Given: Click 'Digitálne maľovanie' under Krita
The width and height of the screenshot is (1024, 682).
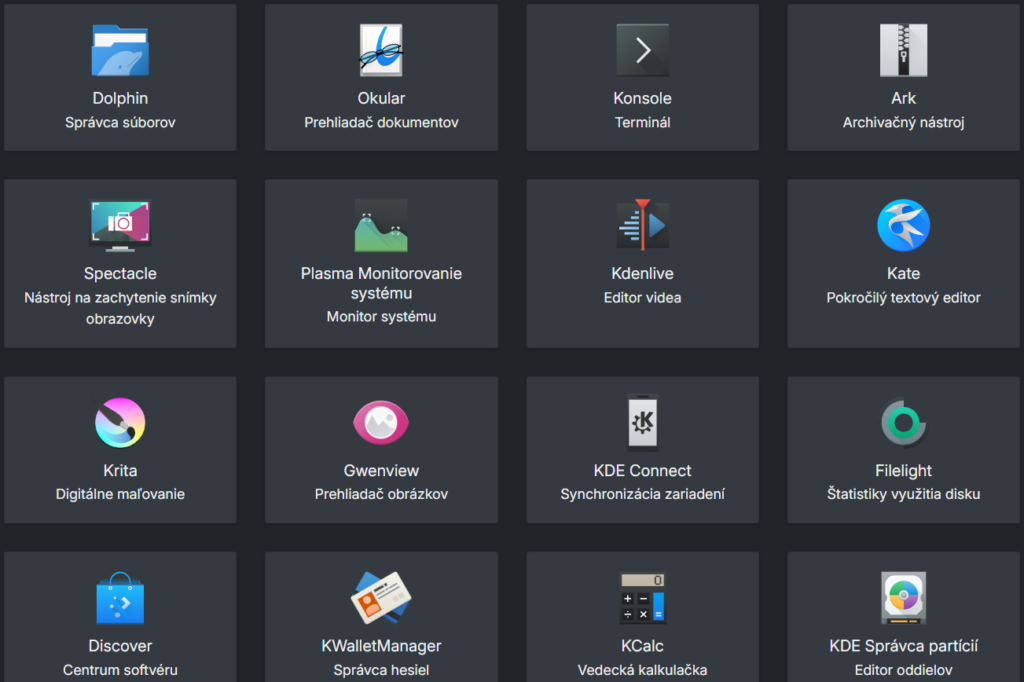Looking at the screenshot, I should 120,494.
